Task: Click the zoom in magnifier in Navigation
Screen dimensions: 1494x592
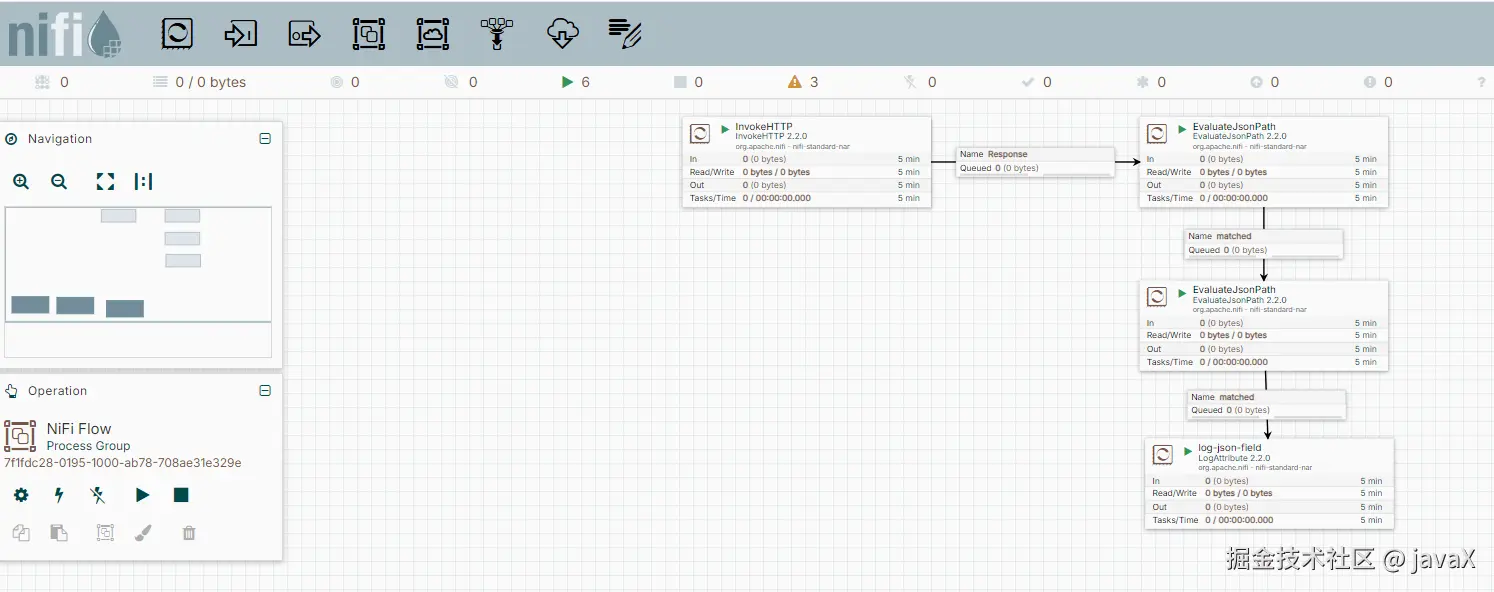Action: tap(21, 181)
